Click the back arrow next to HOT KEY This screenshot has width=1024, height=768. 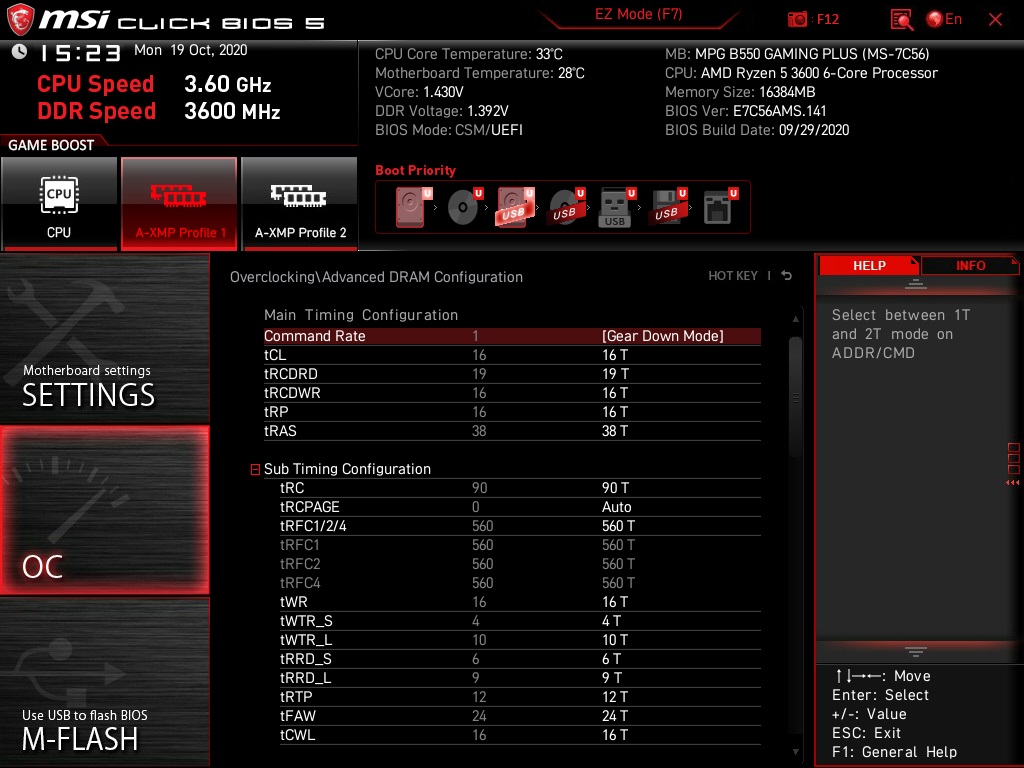tap(786, 275)
